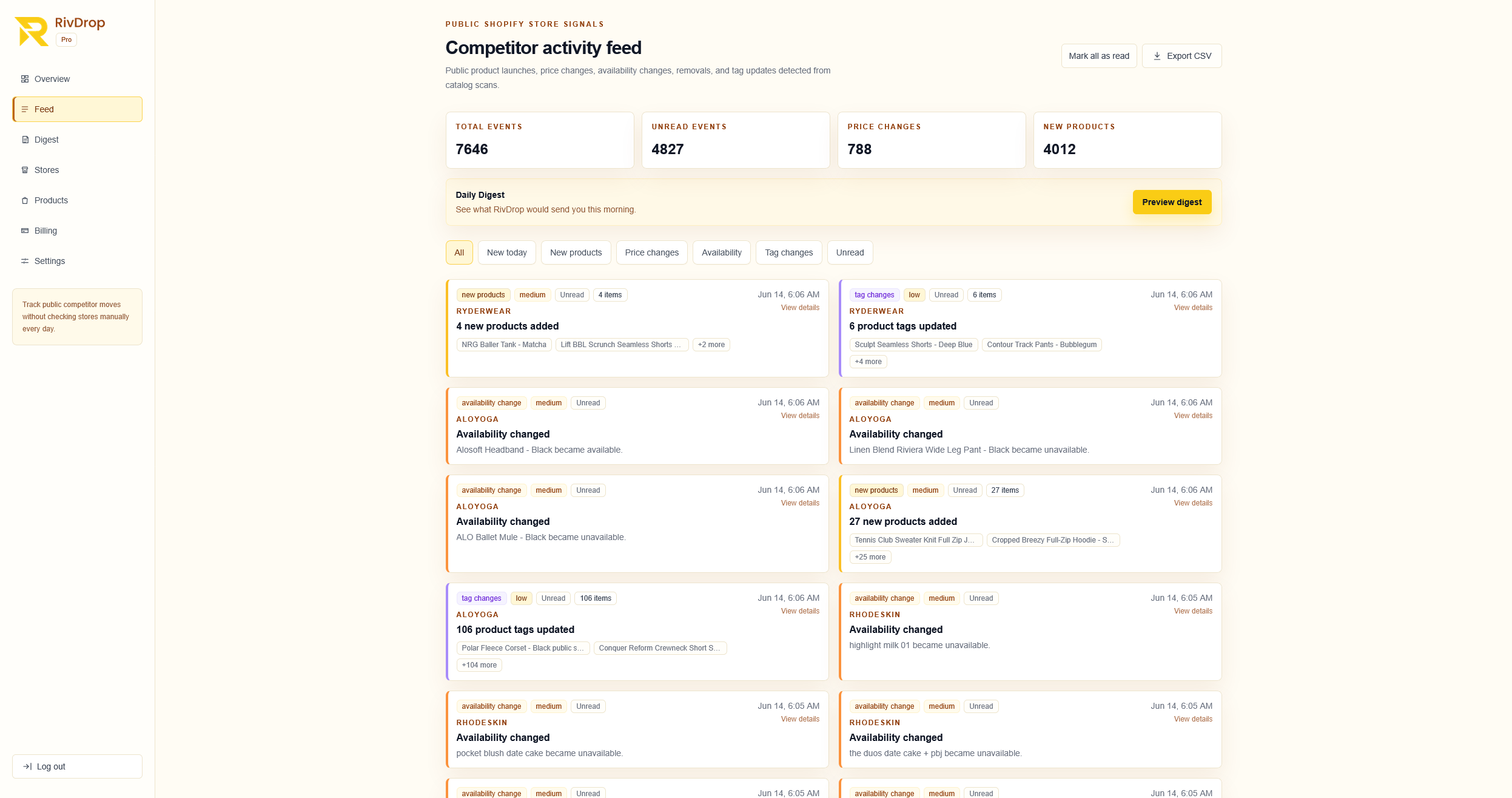Open the Overview page
The height and width of the screenshot is (798, 1512).
tap(77, 79)
